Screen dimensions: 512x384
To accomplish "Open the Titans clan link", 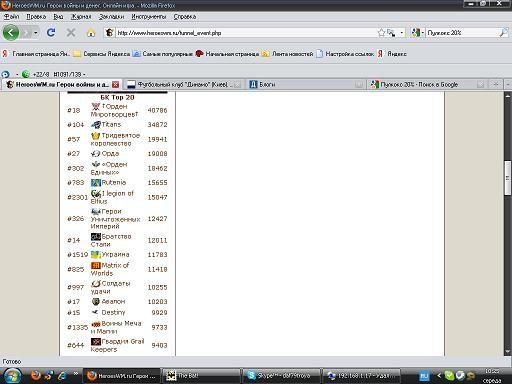I will click(111, 124).
